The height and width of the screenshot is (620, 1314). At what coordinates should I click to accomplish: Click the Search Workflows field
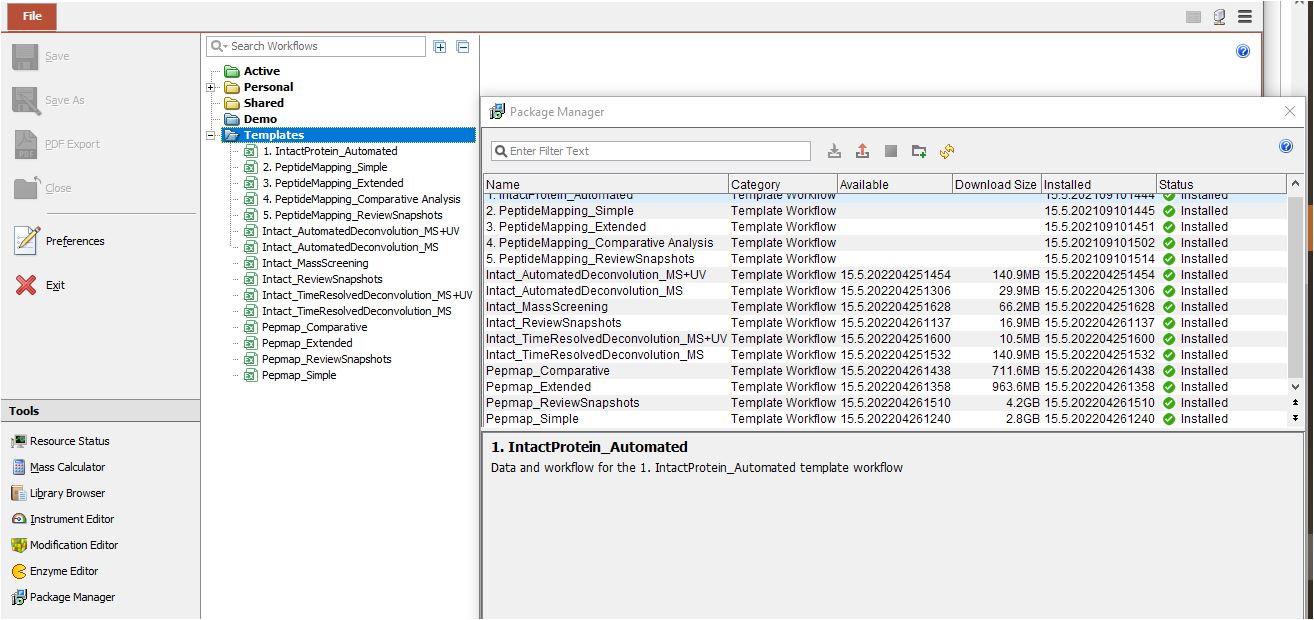pos(316,46)
